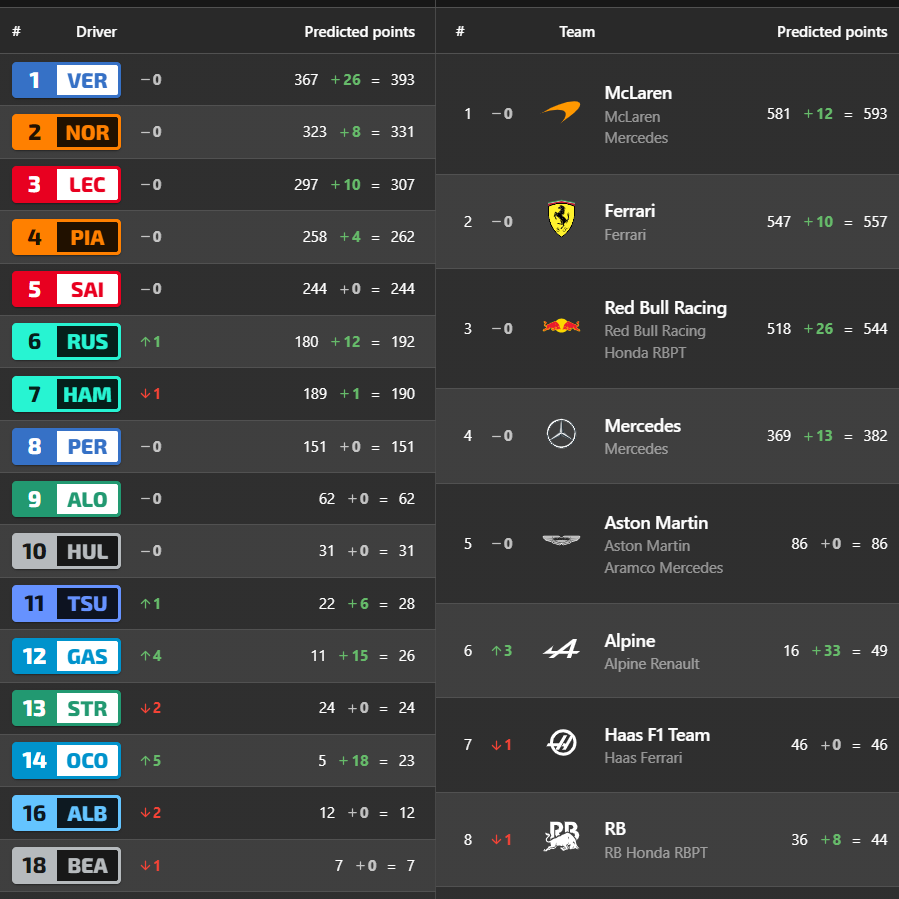Click NOR predicted total 331

(402, 132)
